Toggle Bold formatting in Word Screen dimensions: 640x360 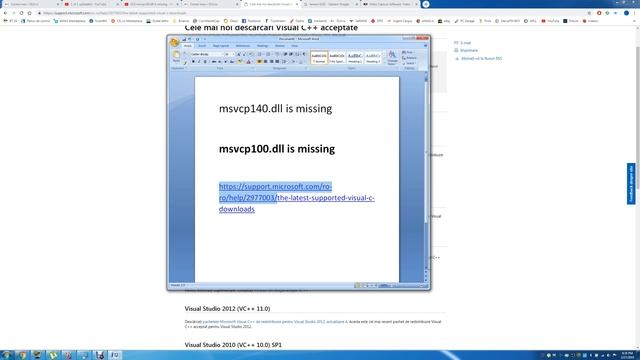coord(193,62)
